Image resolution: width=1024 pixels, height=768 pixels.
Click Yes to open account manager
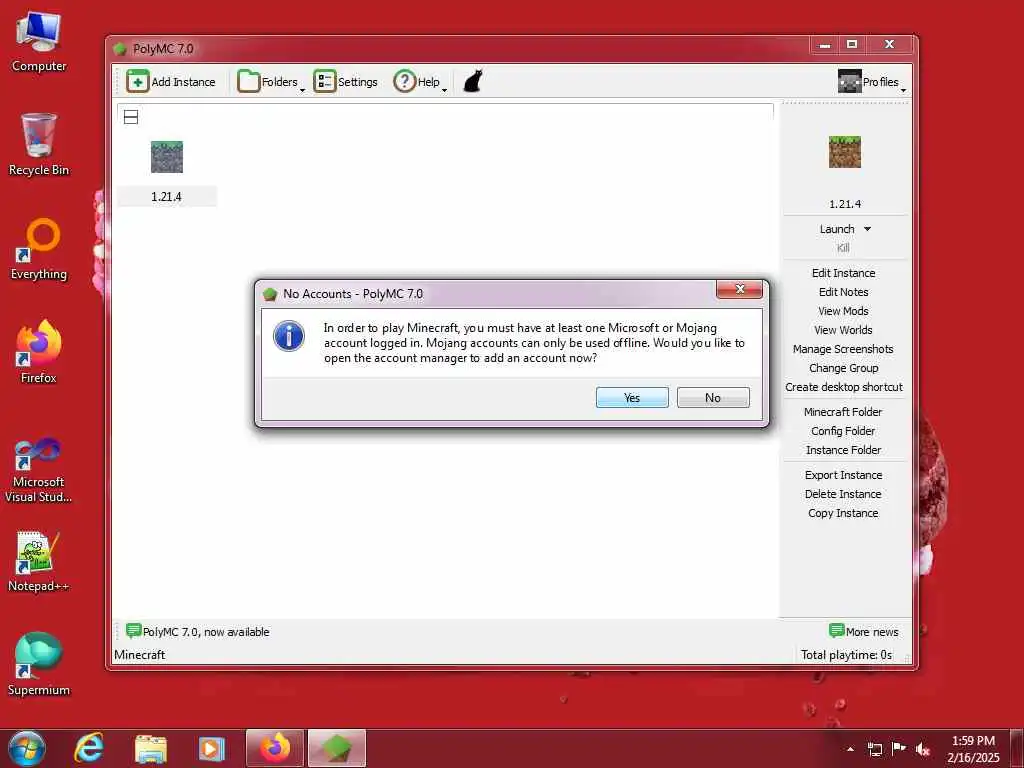point(632,398)
